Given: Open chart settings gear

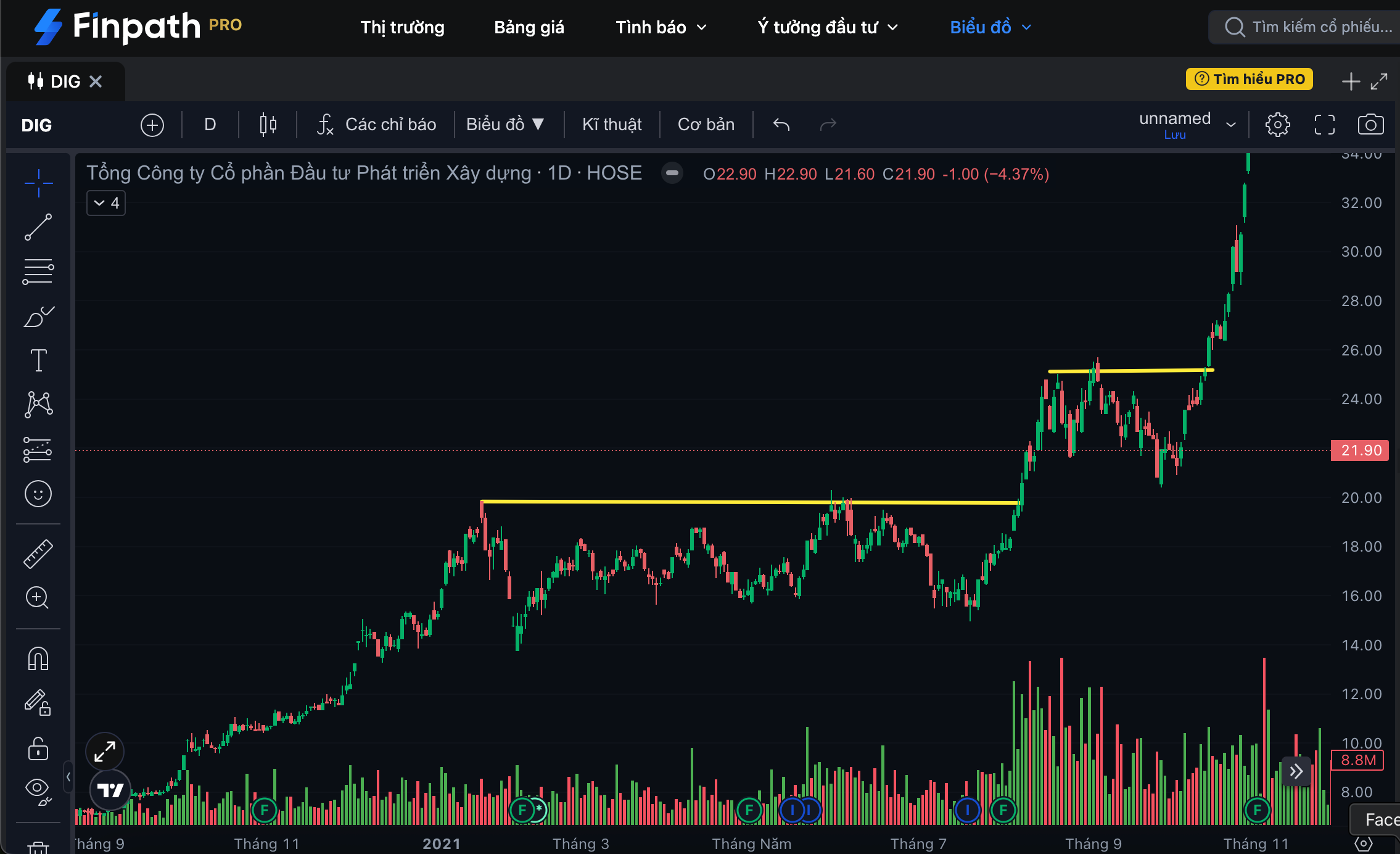Looking at the screenshot, I should click(1277, 125).
